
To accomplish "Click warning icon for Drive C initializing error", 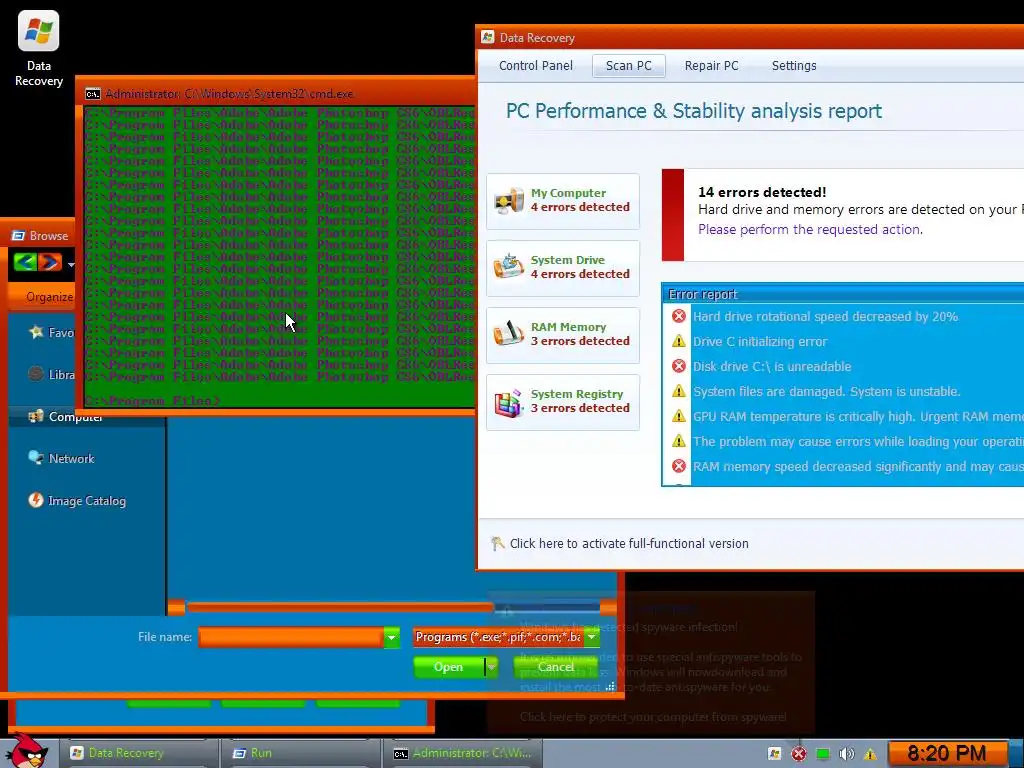I will 679,341.
